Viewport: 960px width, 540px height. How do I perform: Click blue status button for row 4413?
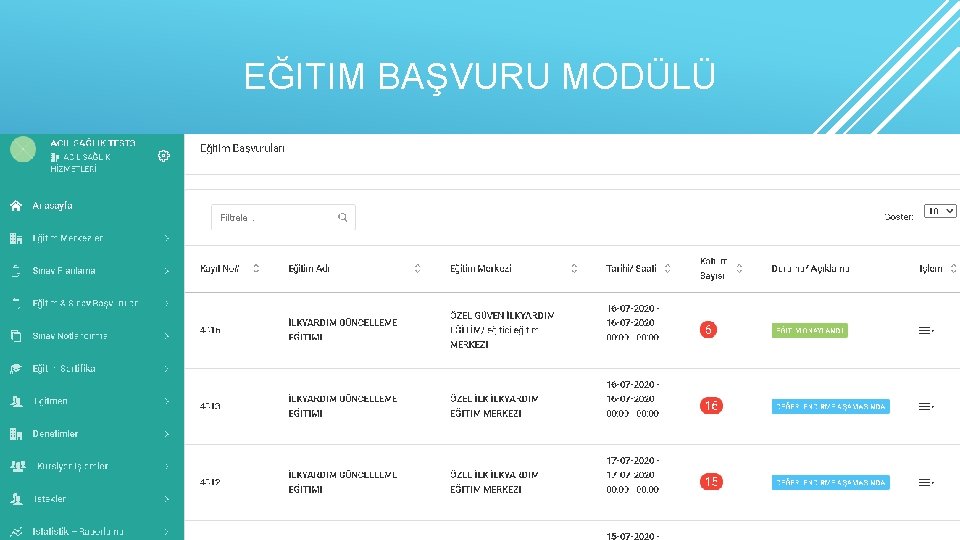point(830,407)
